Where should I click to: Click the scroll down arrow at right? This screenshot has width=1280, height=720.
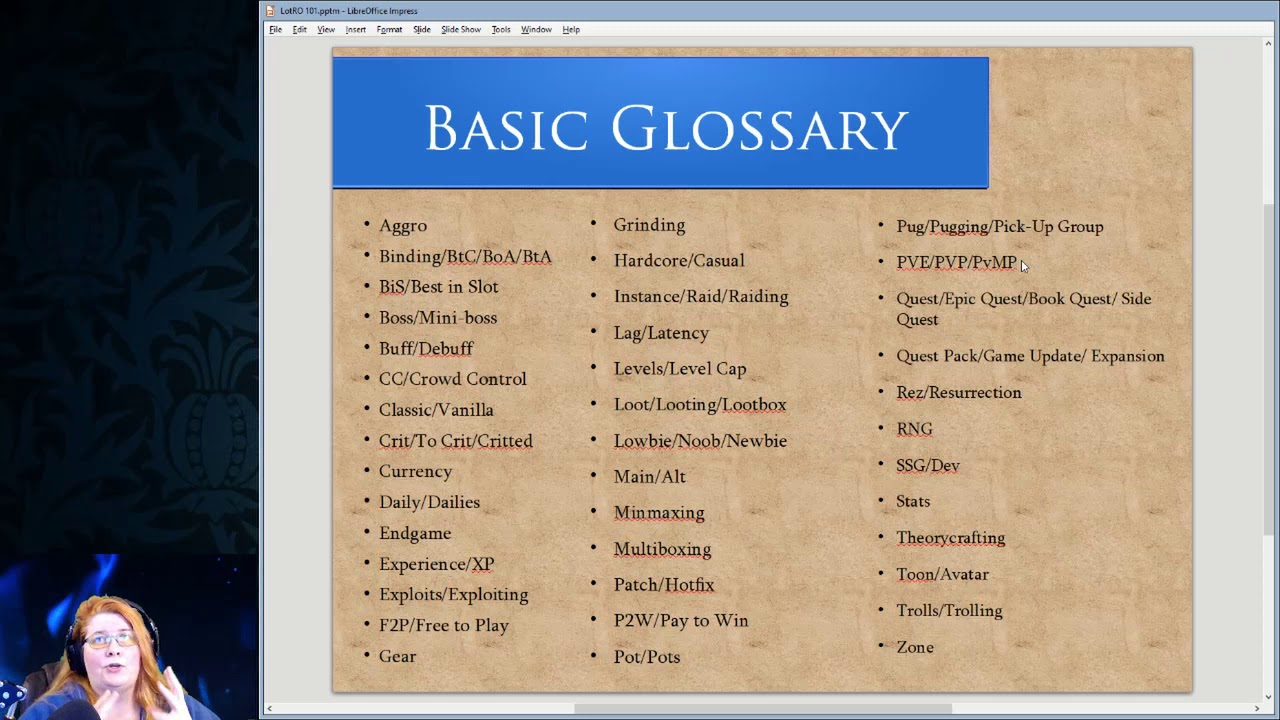coord(1270,696)
